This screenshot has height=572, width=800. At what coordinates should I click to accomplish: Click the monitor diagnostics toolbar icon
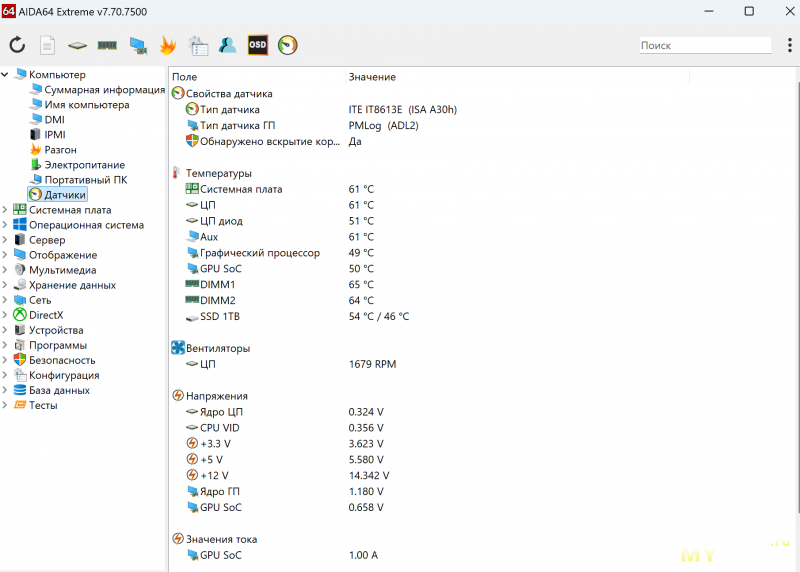coord(138,45)
